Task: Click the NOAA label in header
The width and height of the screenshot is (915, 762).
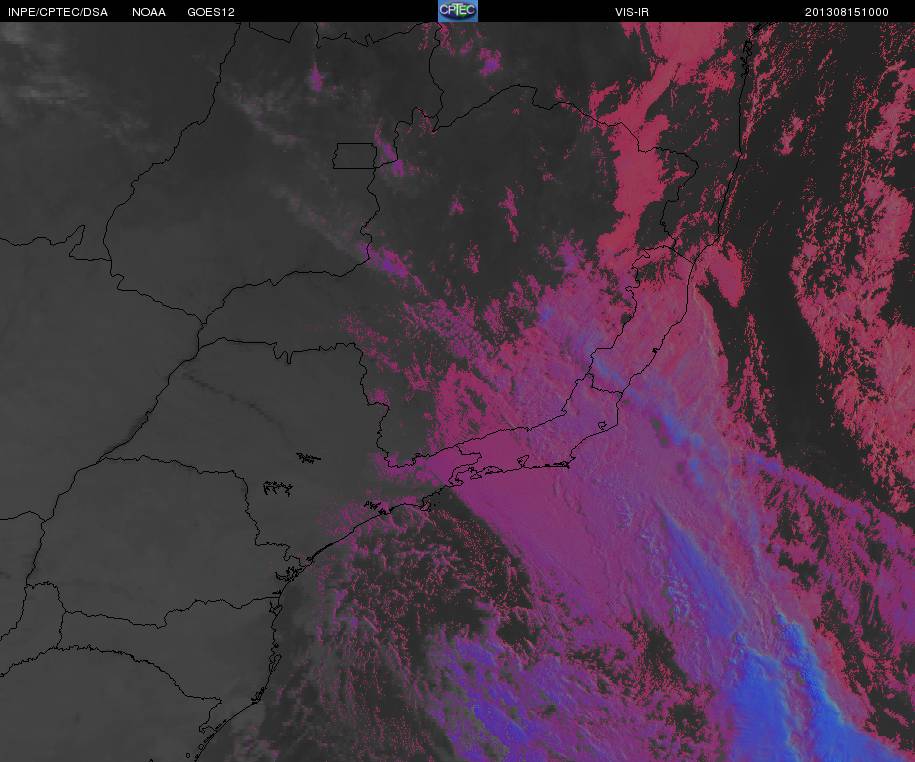Action: [149, 12]
